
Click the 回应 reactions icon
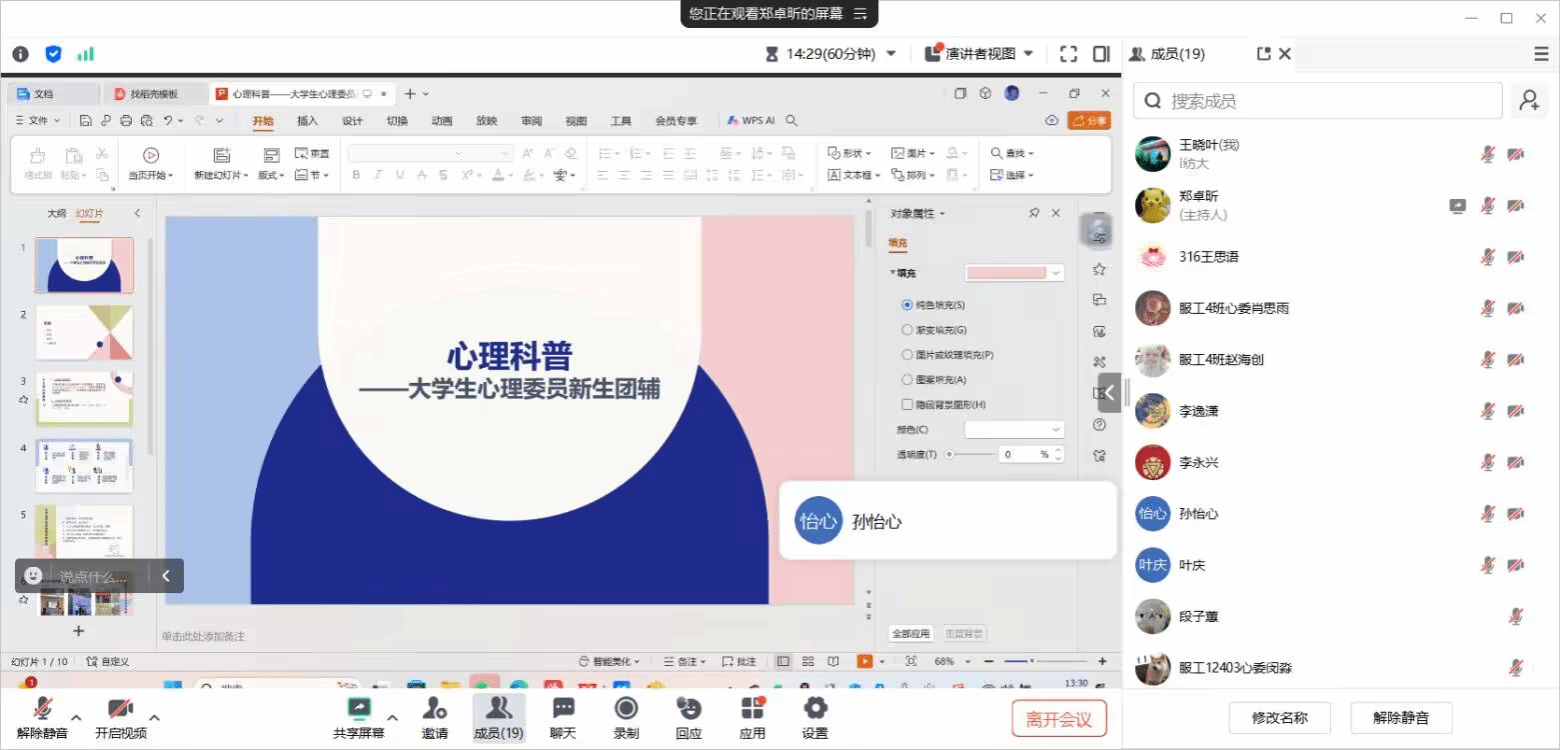(x=688, y=717)
